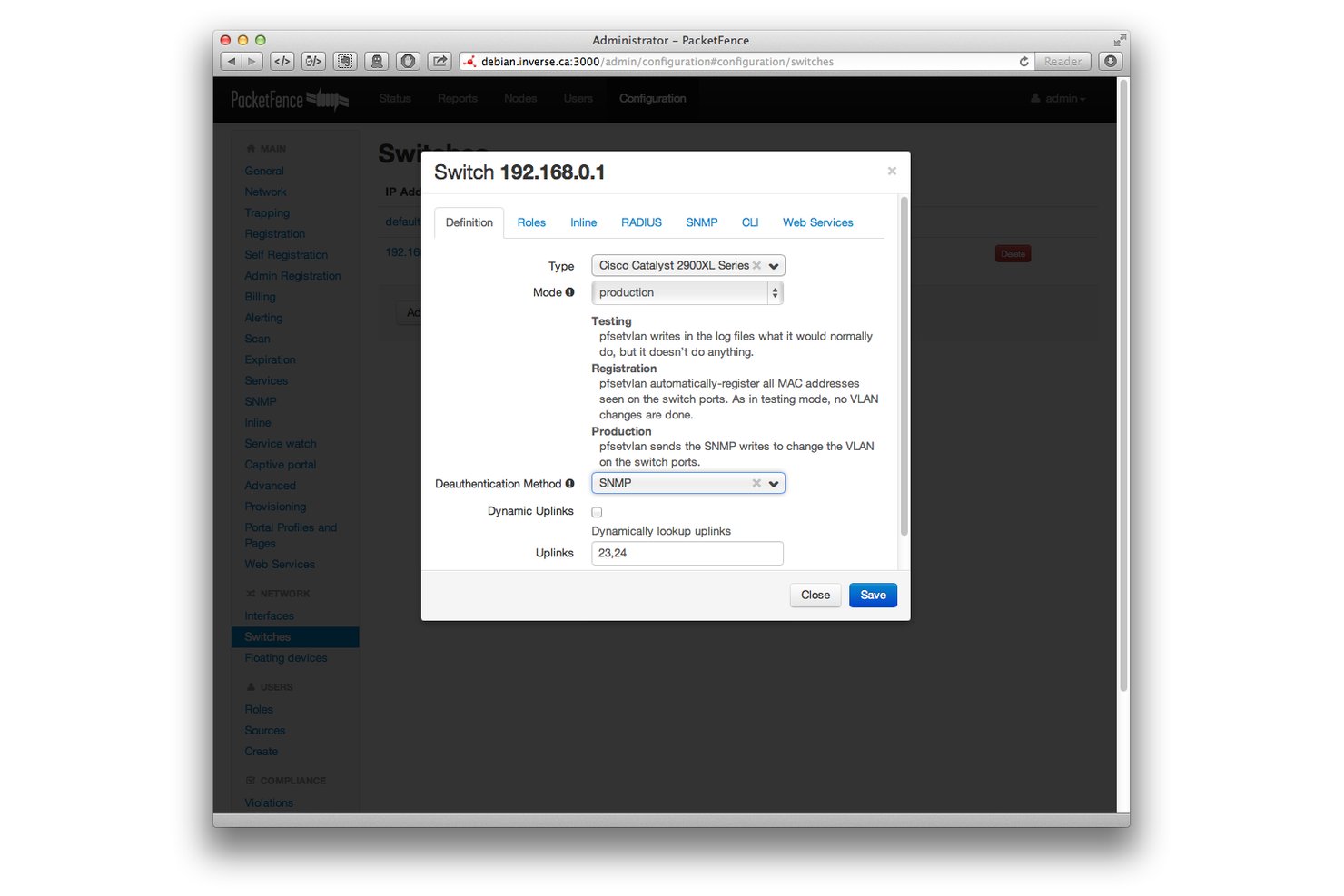This screenshot has height=896, width=1344.
Task: Open Self Registration in sidebar
Action: pyautogui.click(x=286, y=254)
